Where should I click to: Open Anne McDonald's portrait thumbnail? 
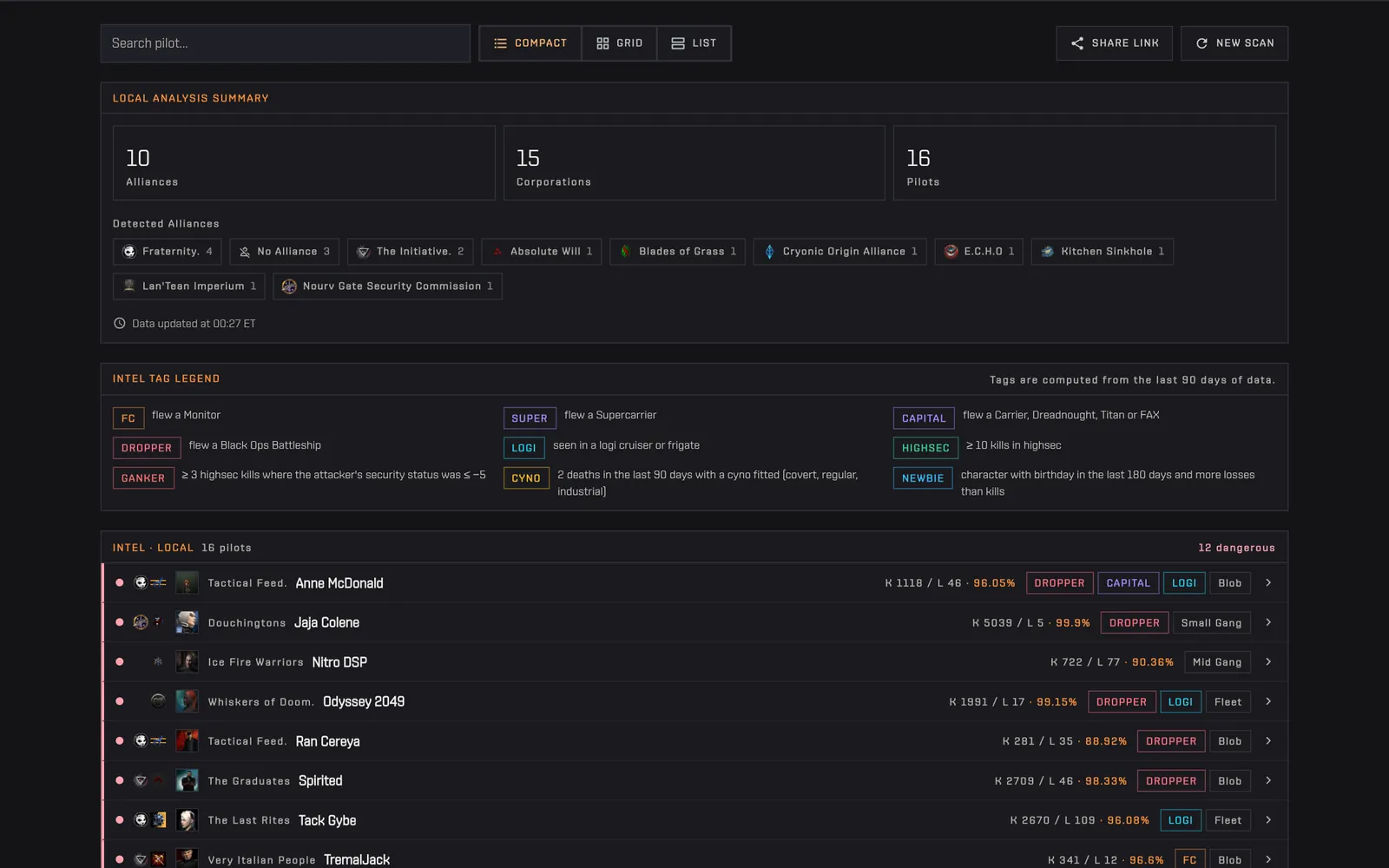(187, 583)
